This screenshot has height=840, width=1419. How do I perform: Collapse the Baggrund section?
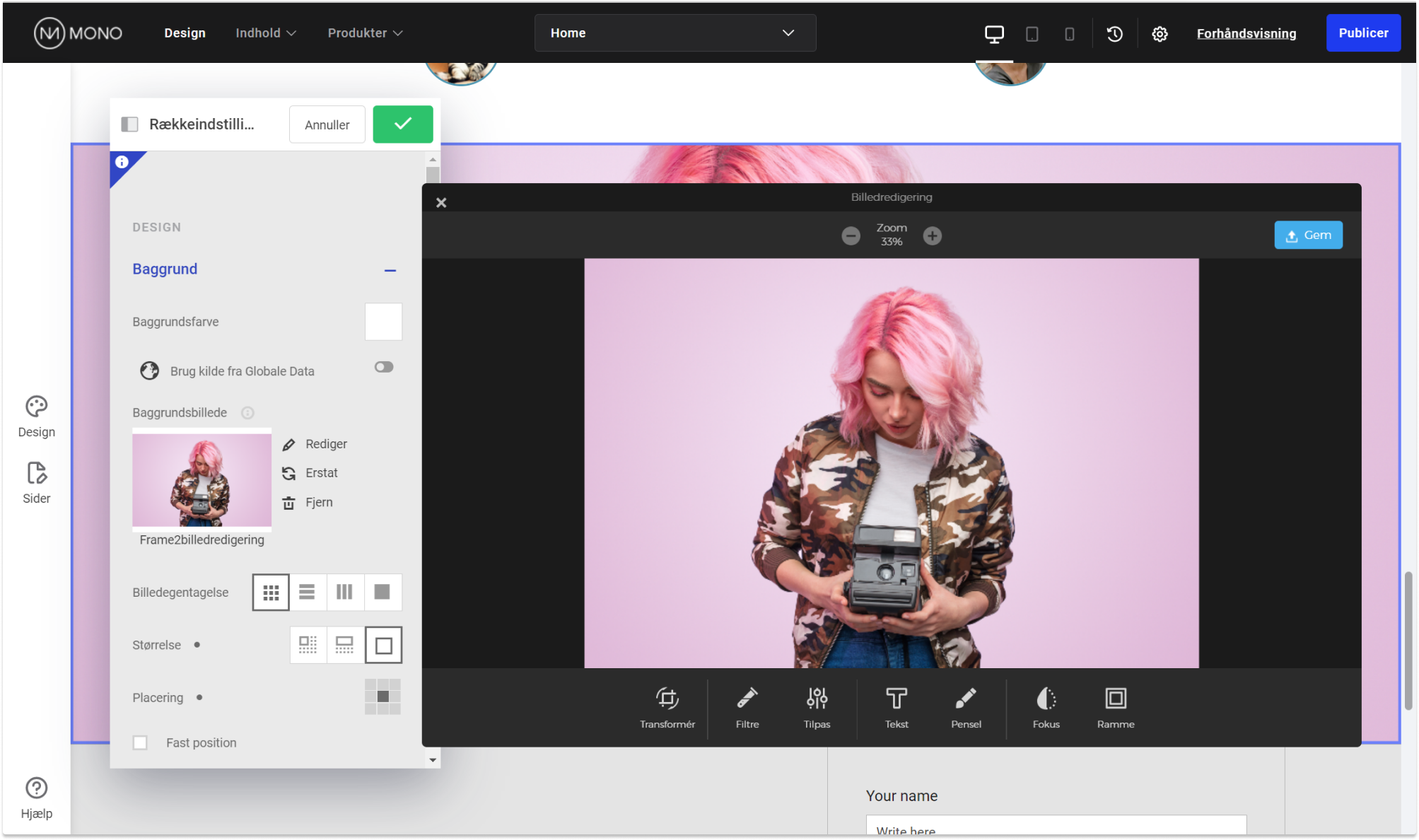(x=390, y=270)
